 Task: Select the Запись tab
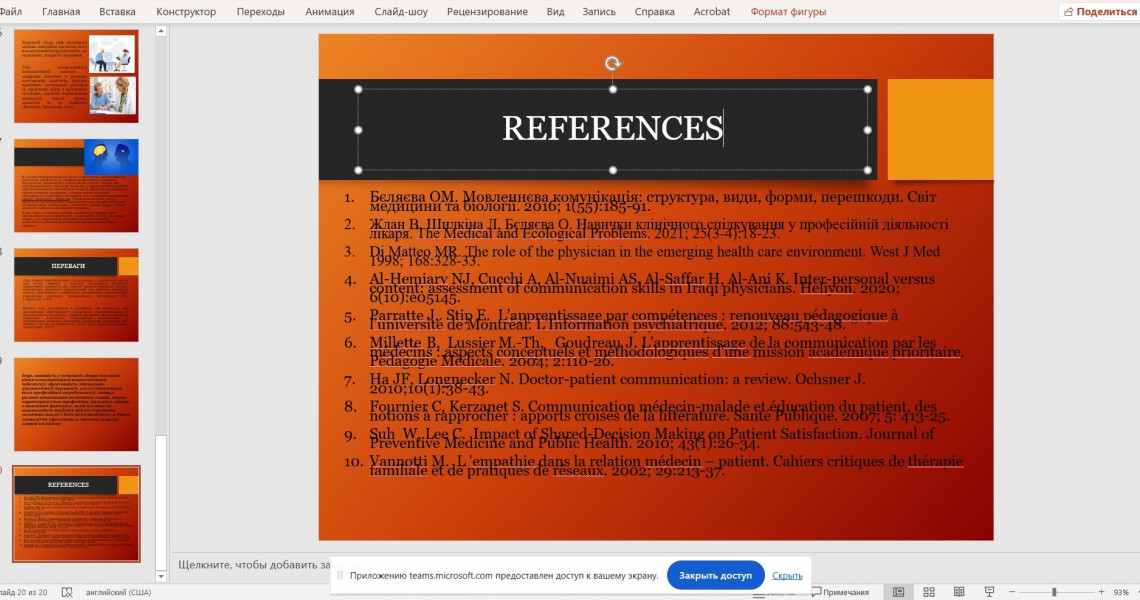coord(599,12)
